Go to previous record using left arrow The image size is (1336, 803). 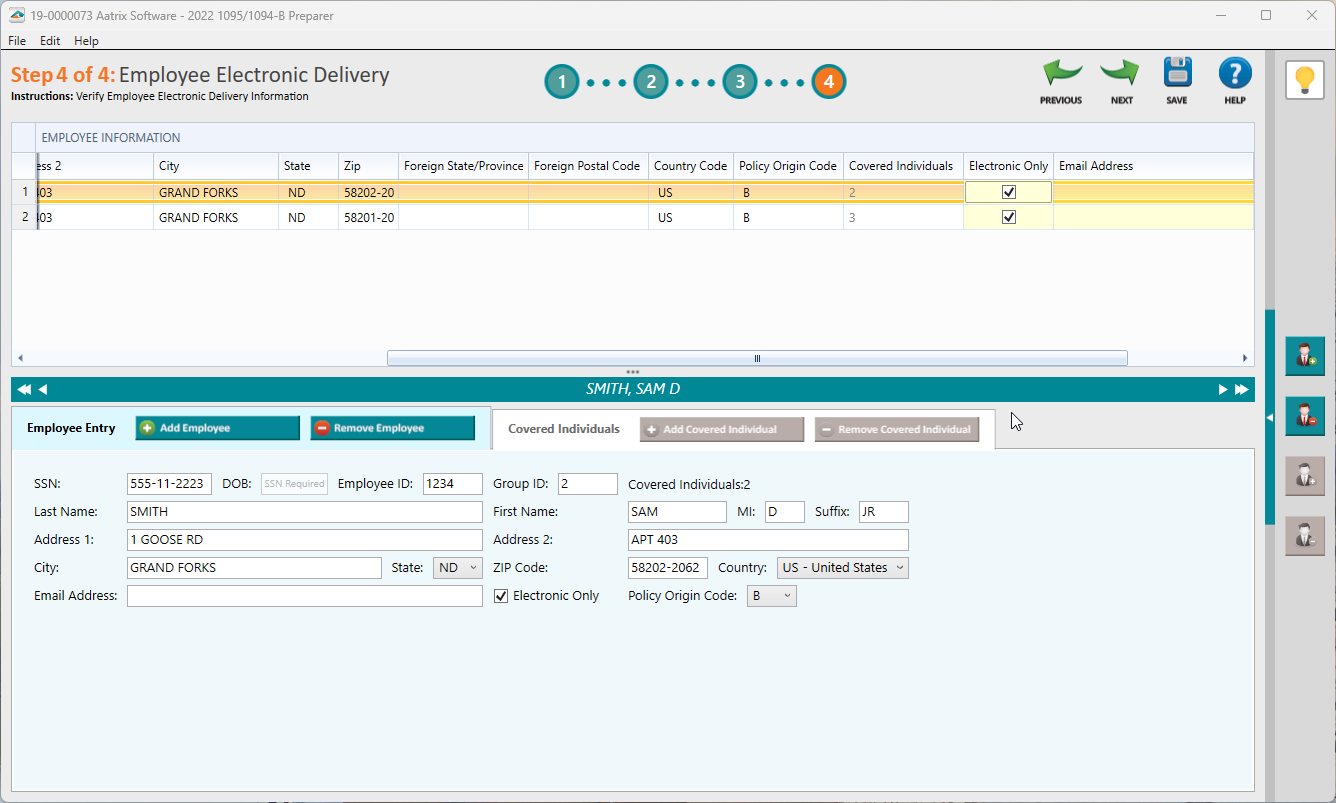[42, 389]
